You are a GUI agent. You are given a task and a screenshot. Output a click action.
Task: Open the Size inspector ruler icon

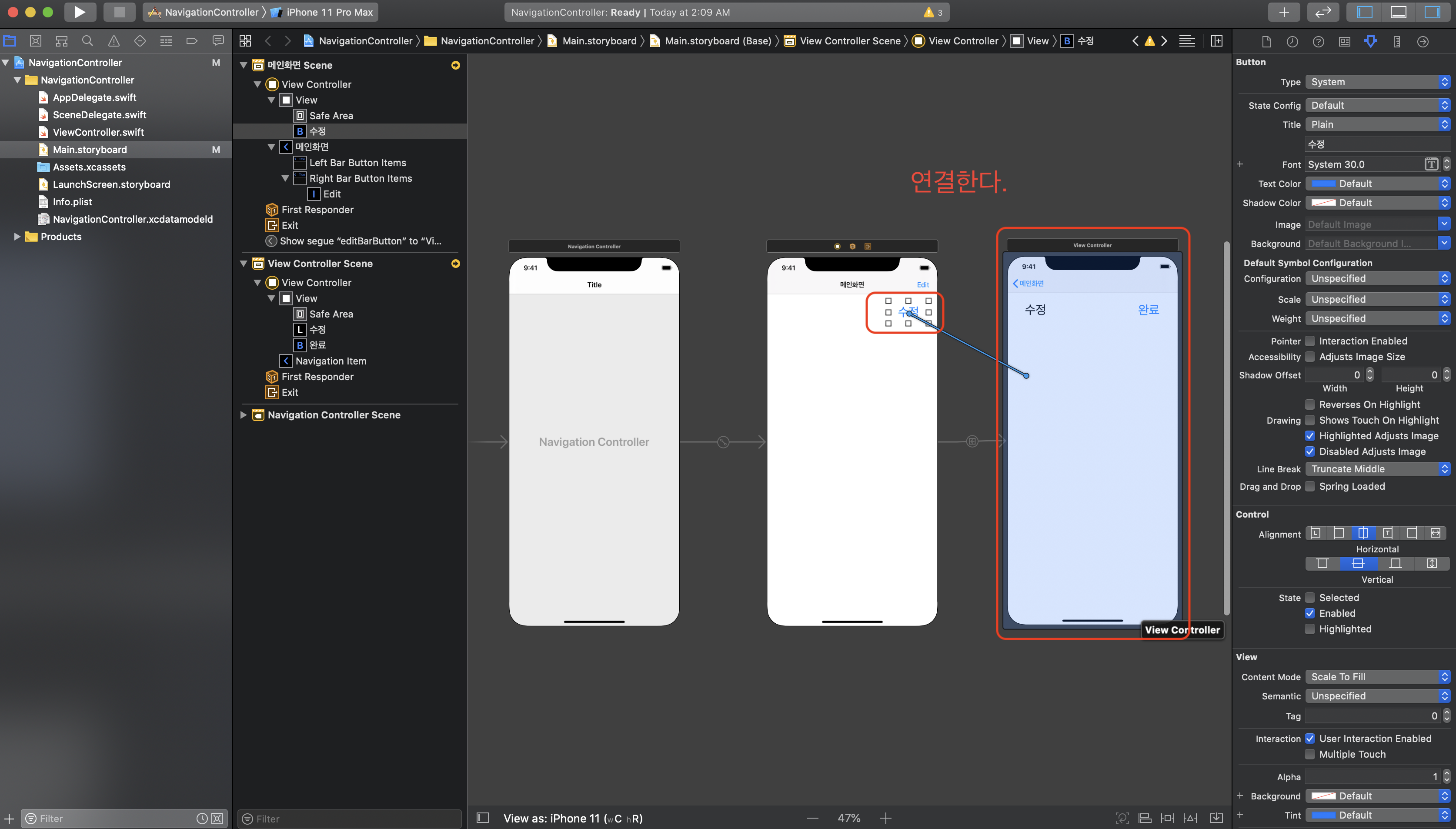tap(1396, 41)
